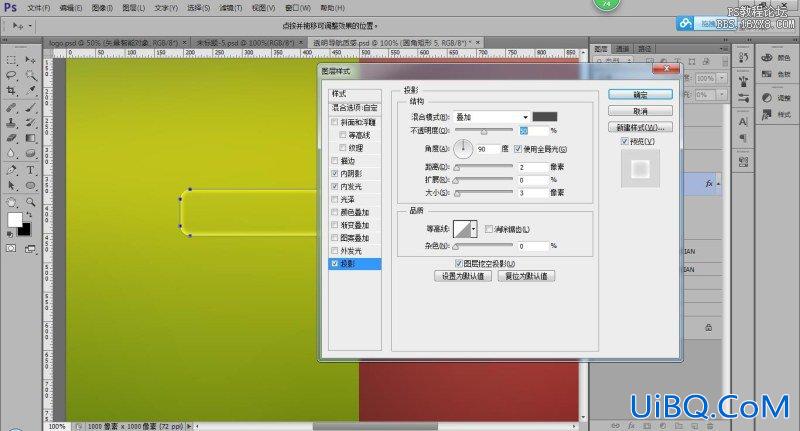Select the Magic Wand tool
Viewport: 800px width, 431px height.
[x=31, y=75]
